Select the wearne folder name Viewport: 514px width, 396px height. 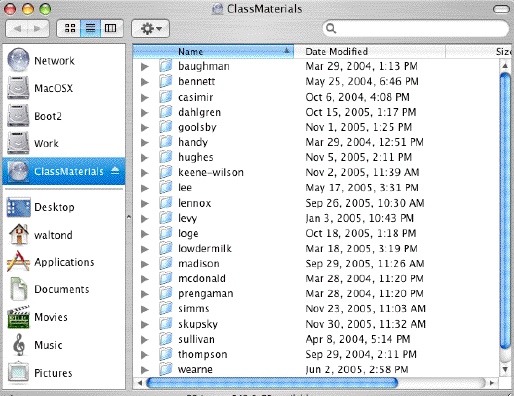click(195, 369)
